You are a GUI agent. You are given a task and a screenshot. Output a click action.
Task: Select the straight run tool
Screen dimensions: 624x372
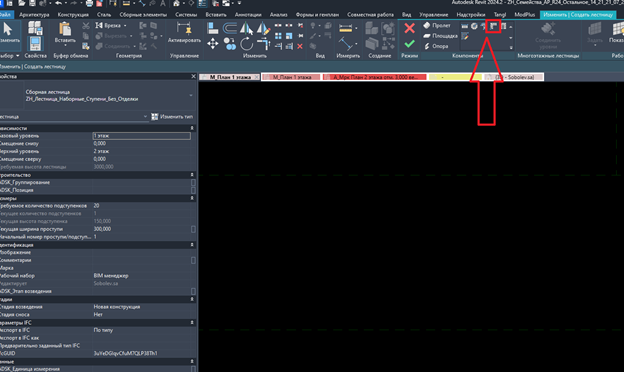tap(464, 26)
